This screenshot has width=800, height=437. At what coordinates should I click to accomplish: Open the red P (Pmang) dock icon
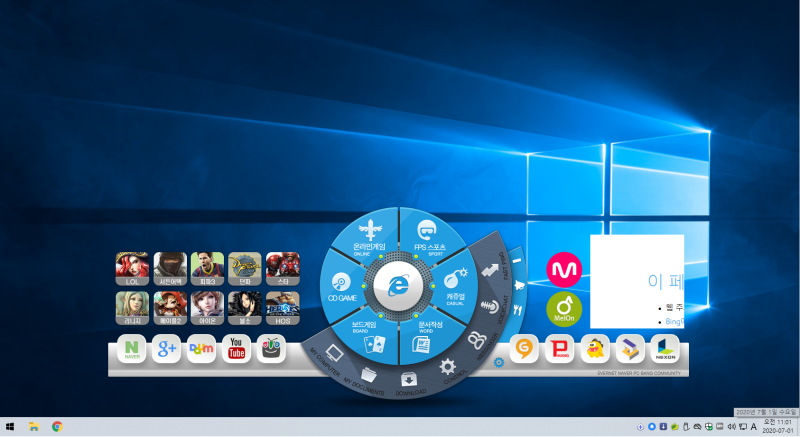[560, 349]
